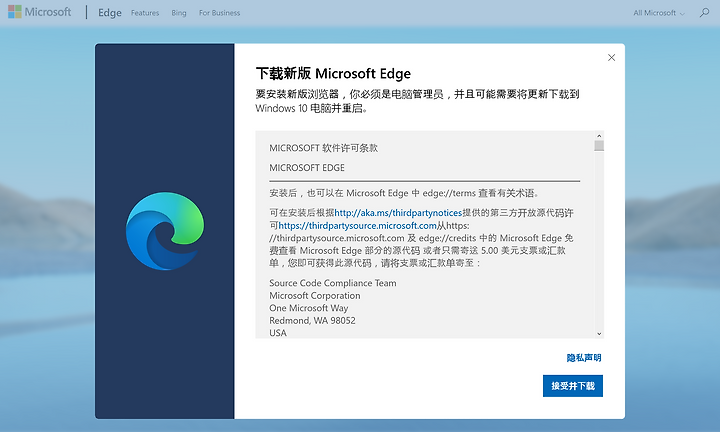Click the Redmond, WA 98052 line

[x=312, y=320]
